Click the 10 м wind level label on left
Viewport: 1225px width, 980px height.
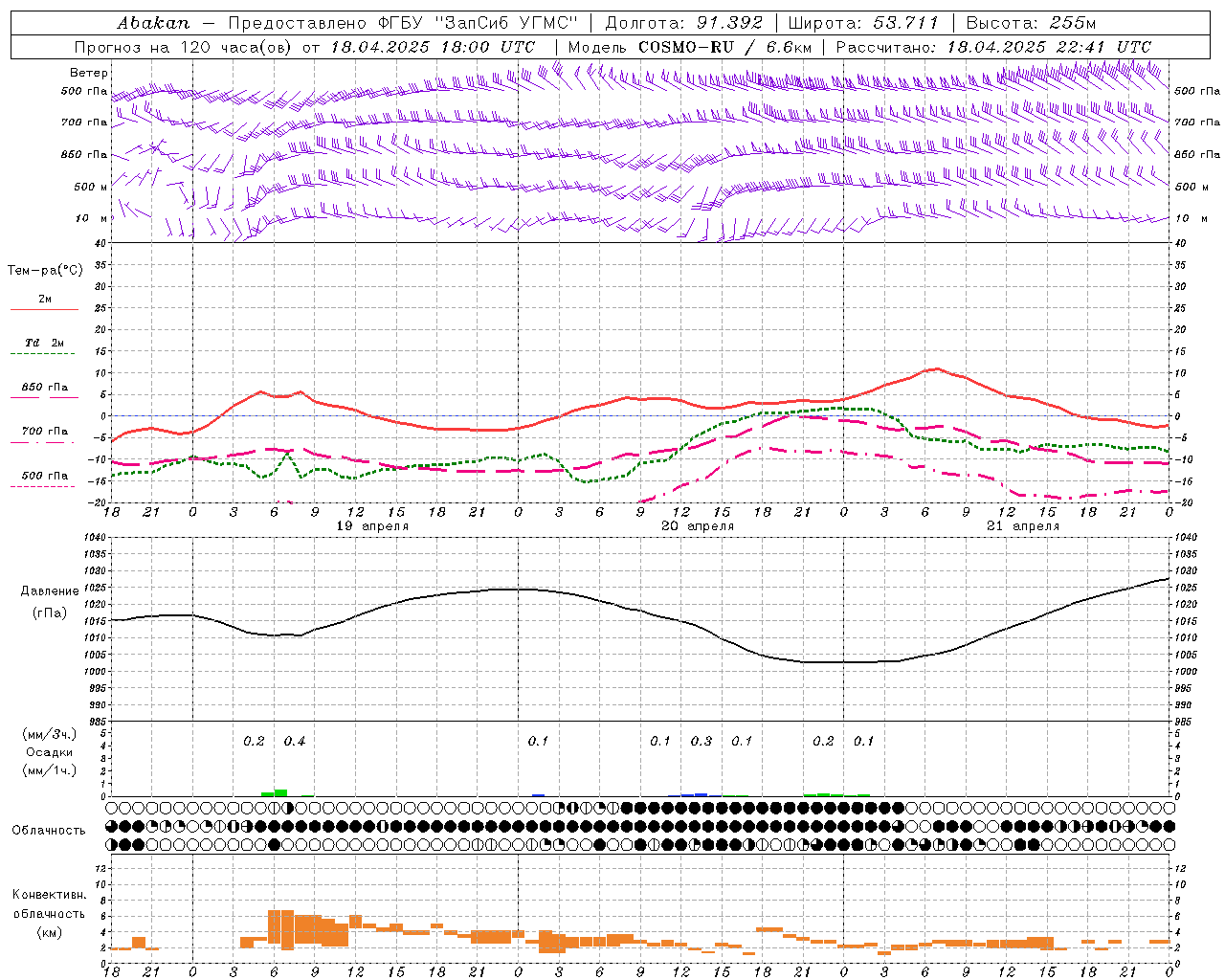90,219
